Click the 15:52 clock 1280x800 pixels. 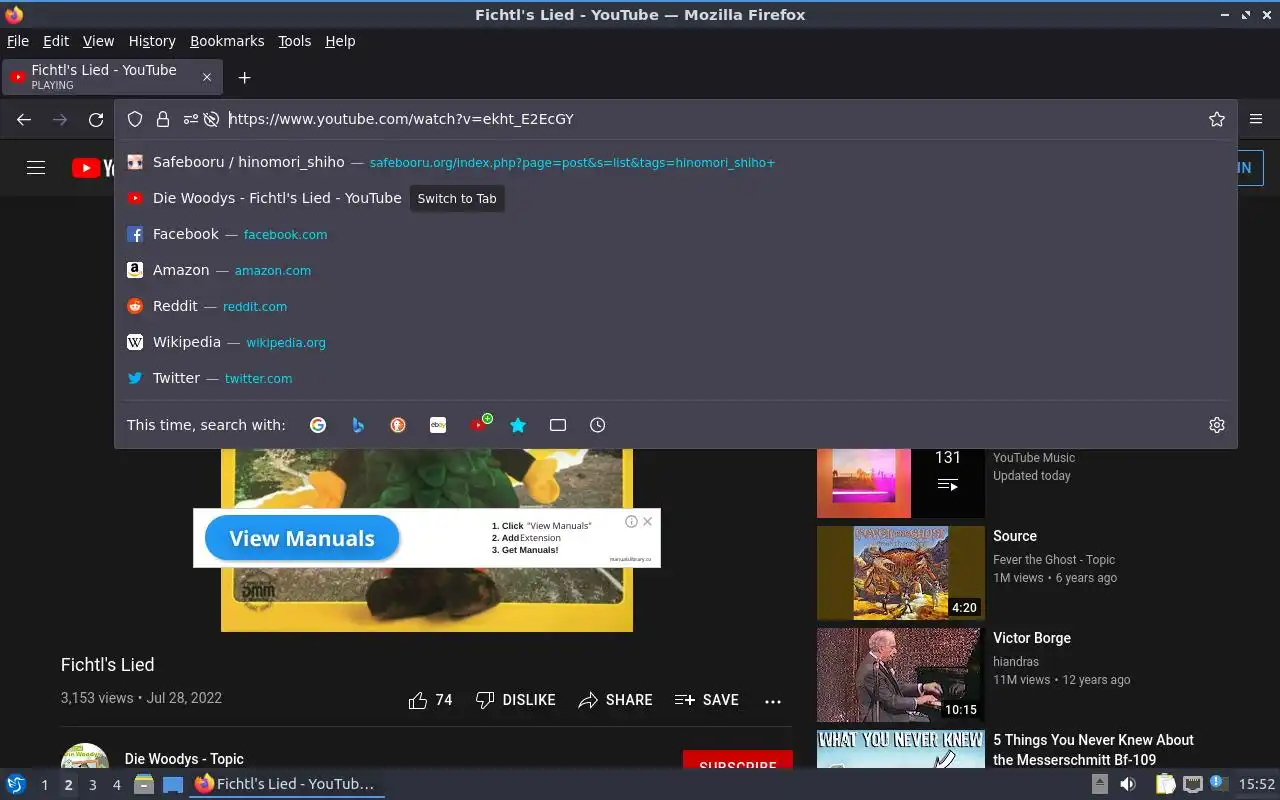click(x=1257, y=785)
